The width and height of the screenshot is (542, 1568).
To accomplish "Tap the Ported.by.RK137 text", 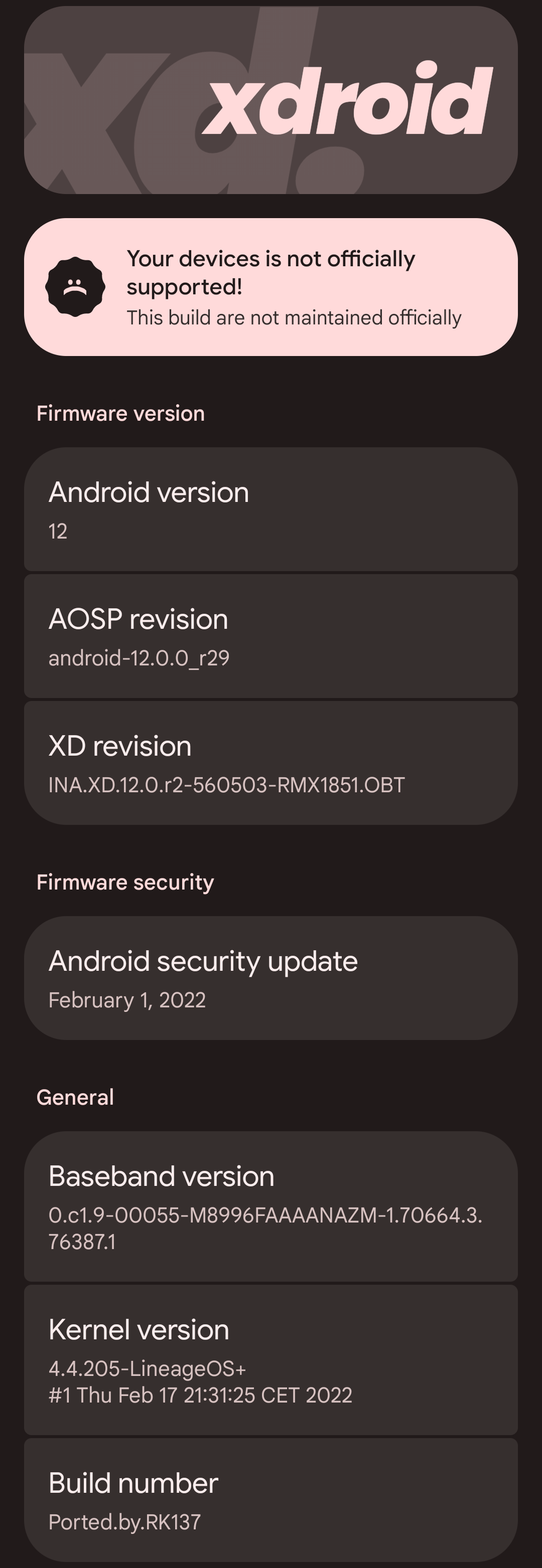I will [125, 1522].
